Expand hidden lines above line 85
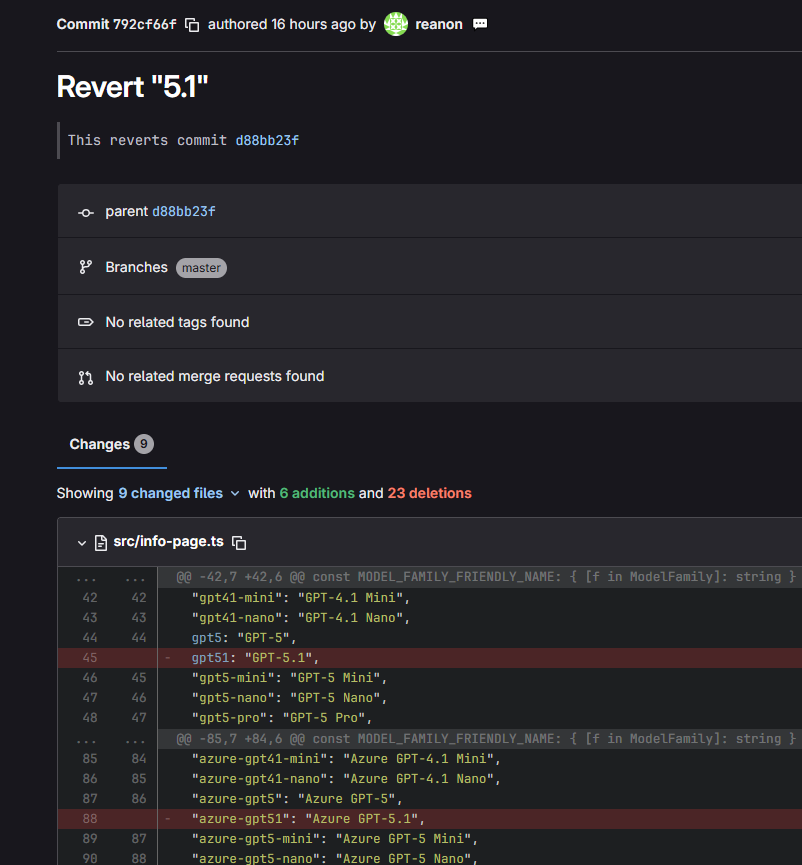This screenshot has height=865, width=802. pos(108,739)
